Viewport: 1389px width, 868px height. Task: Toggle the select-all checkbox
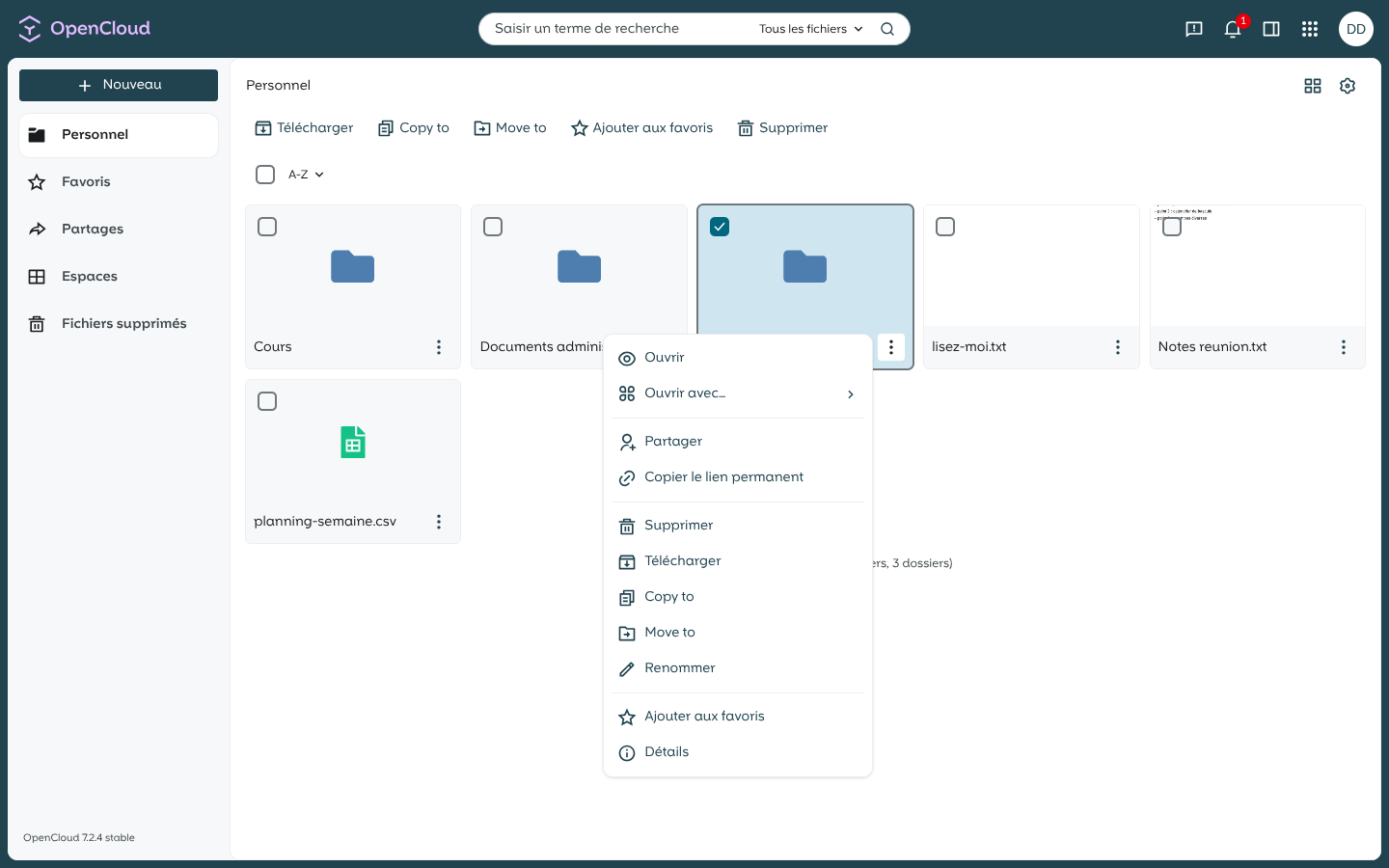pos(265,175)
